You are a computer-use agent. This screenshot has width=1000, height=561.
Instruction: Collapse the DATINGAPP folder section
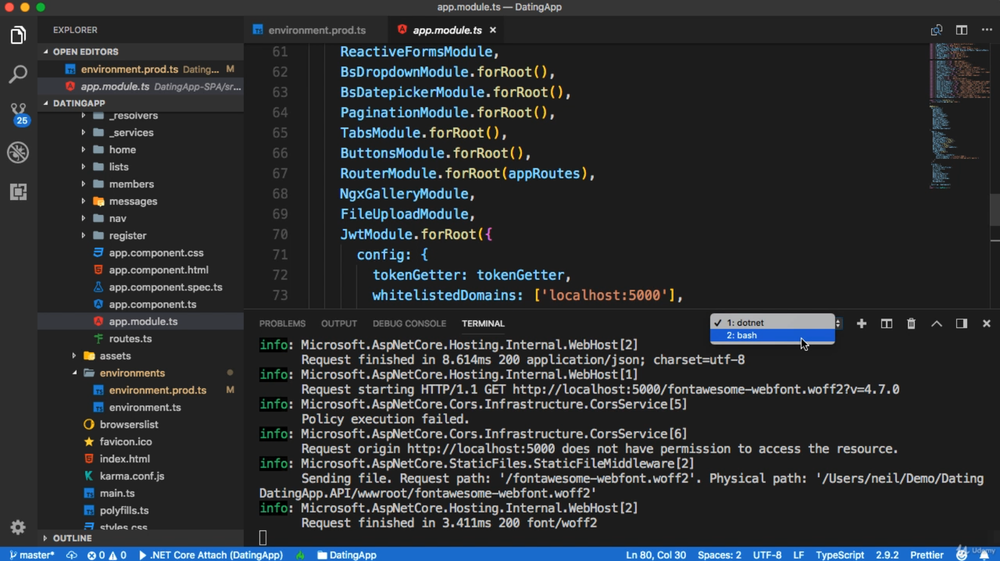point(140,103)
